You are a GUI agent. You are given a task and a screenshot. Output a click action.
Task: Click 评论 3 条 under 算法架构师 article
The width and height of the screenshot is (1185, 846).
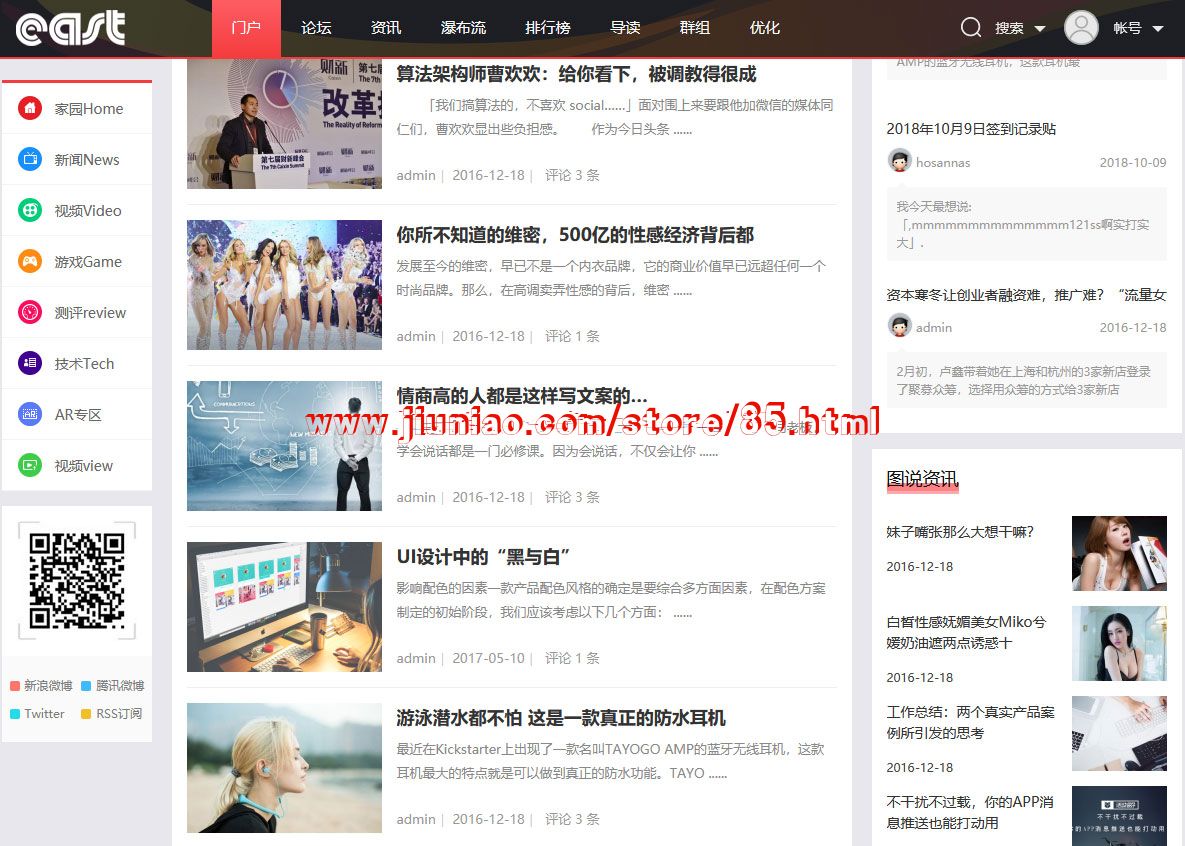point(572,175)
